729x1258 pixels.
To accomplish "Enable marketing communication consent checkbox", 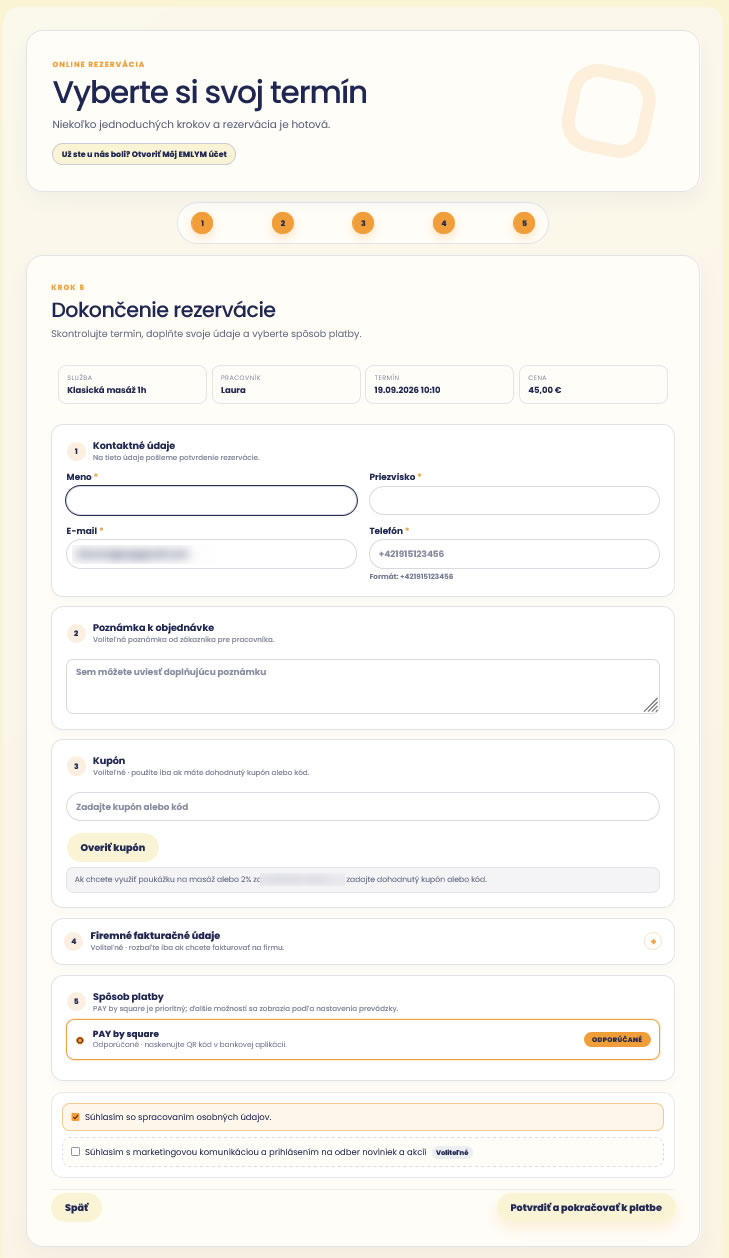I will [x=75, y=1152].
